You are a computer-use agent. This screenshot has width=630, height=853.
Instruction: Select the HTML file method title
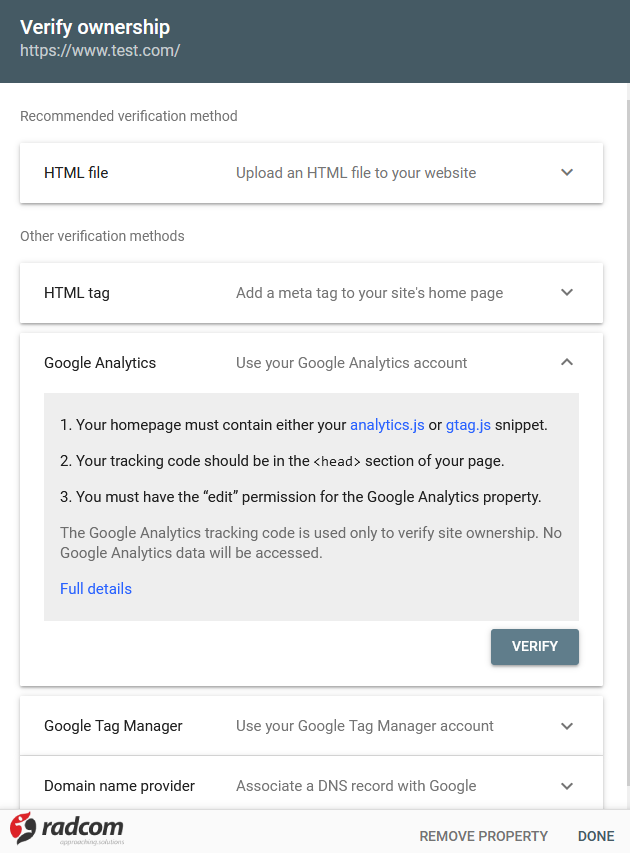pos(76,173)
